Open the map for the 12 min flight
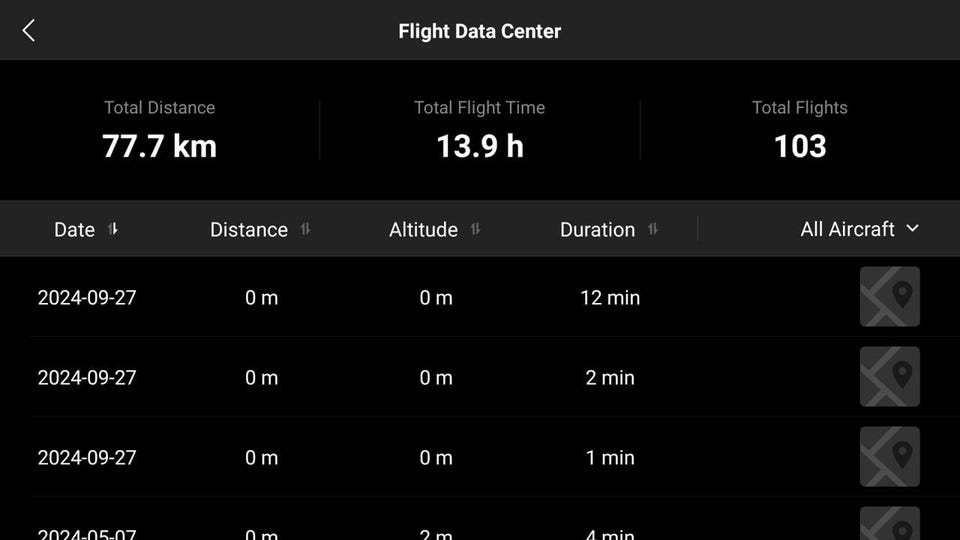The width and height of the screenshot is (960, 540). coord(889,297)
